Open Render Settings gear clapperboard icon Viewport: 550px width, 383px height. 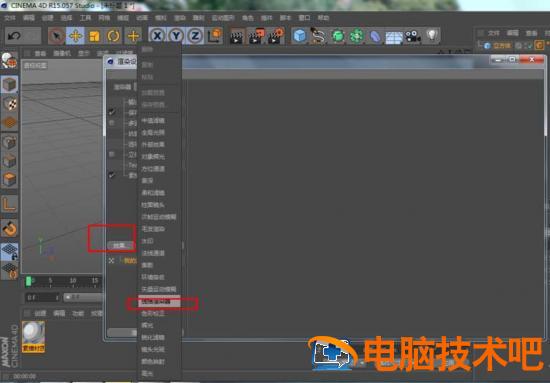pos(276,36)
